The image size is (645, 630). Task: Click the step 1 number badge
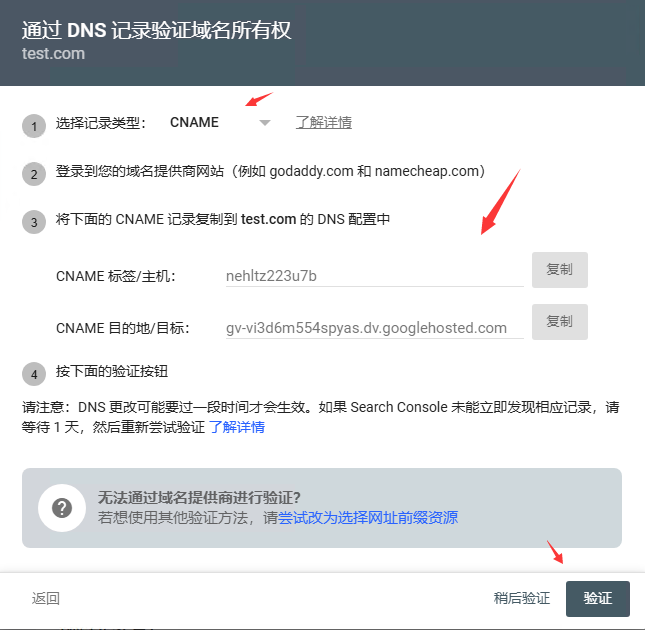[34, 126]
